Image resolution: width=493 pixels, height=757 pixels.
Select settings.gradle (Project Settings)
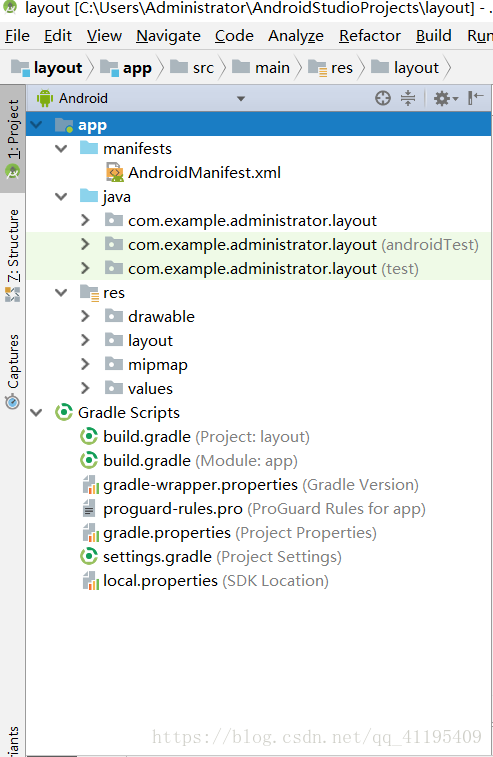click(222, 557)
